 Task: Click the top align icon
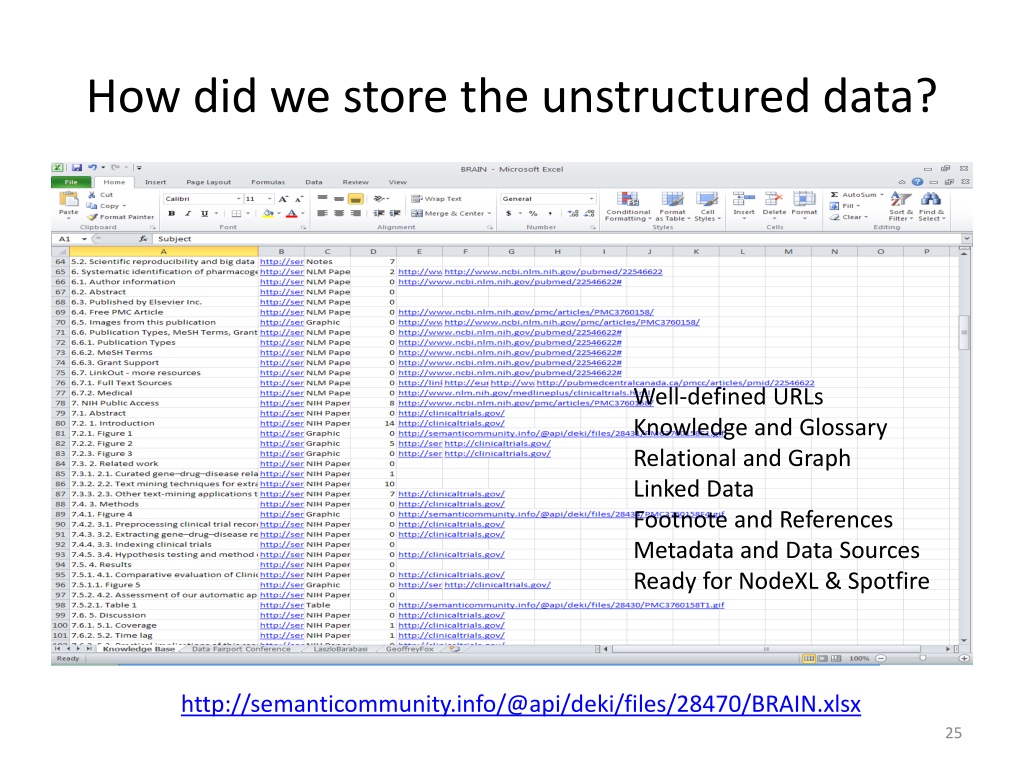point(322,199)
